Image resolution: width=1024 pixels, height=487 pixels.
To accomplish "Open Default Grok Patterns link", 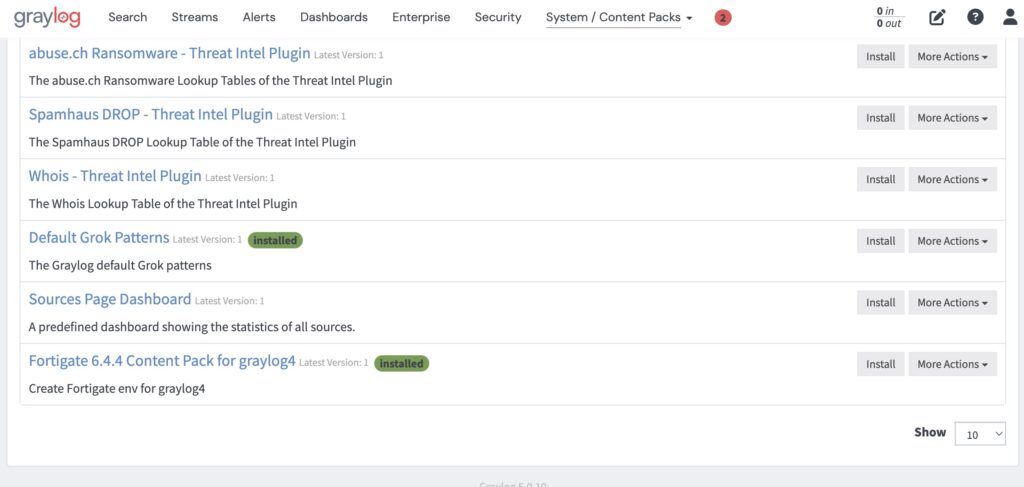I will coord(99,238).
